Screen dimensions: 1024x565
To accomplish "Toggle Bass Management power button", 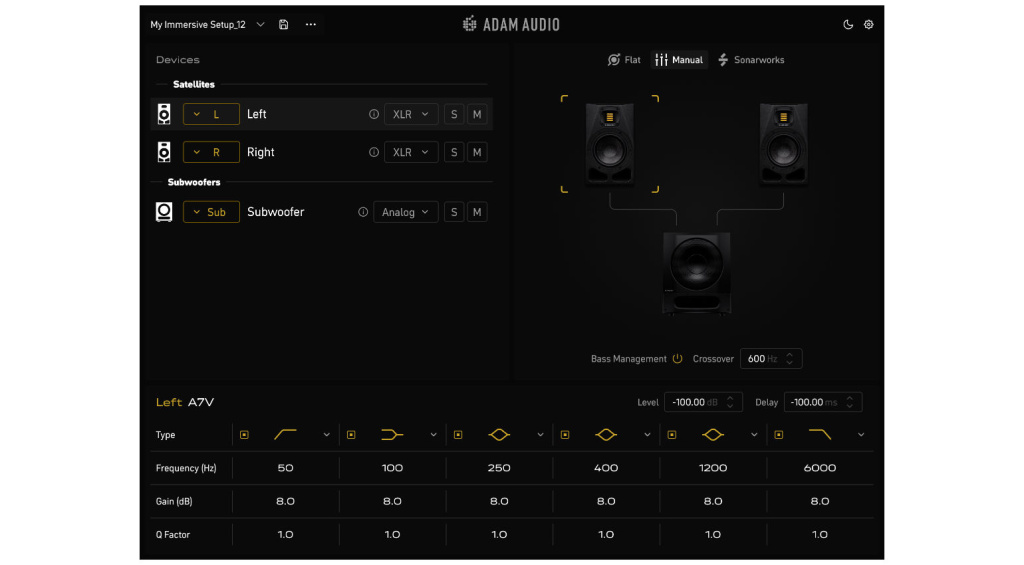I will point(677,359).
